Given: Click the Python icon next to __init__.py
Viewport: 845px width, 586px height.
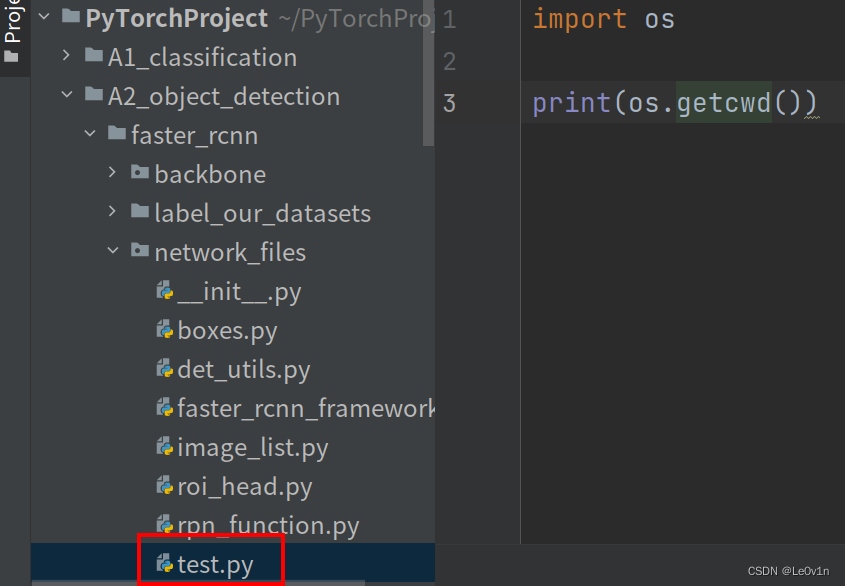Looking at the screenshot, I should [165, 291].
